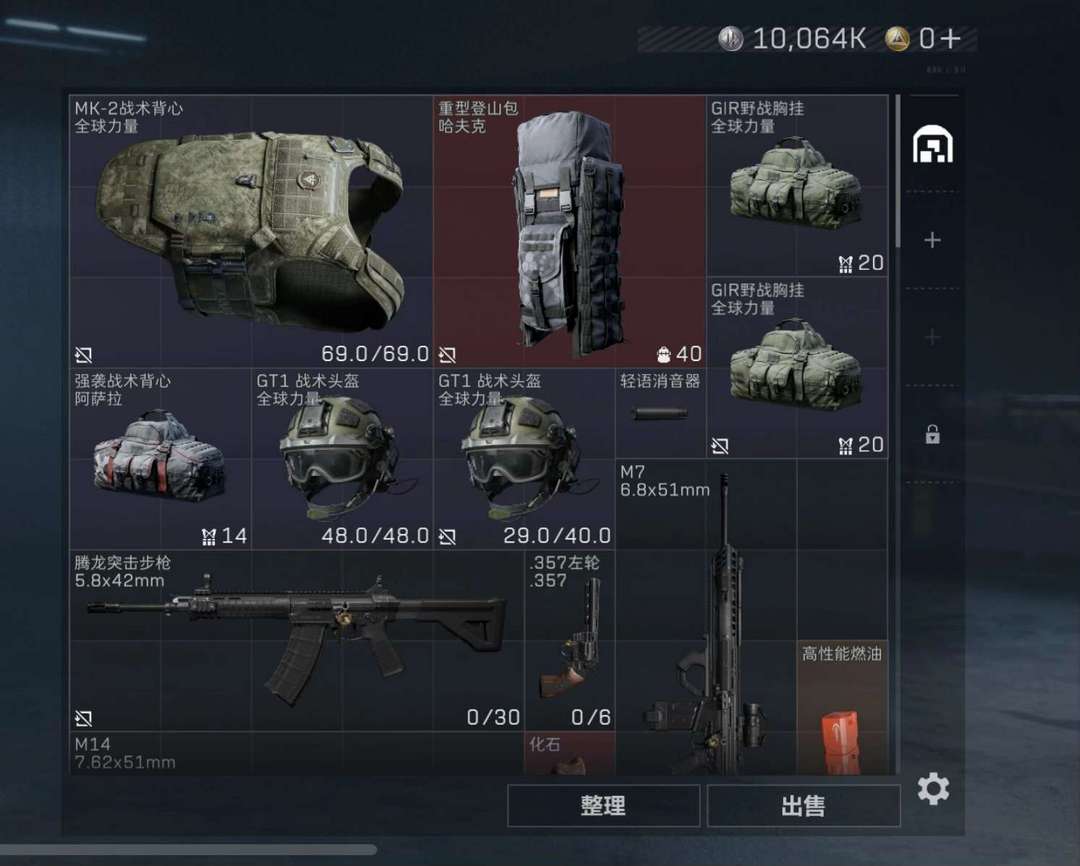Click the gold currency coin icon
The image size is (1080, 866).
coord(897,39)
